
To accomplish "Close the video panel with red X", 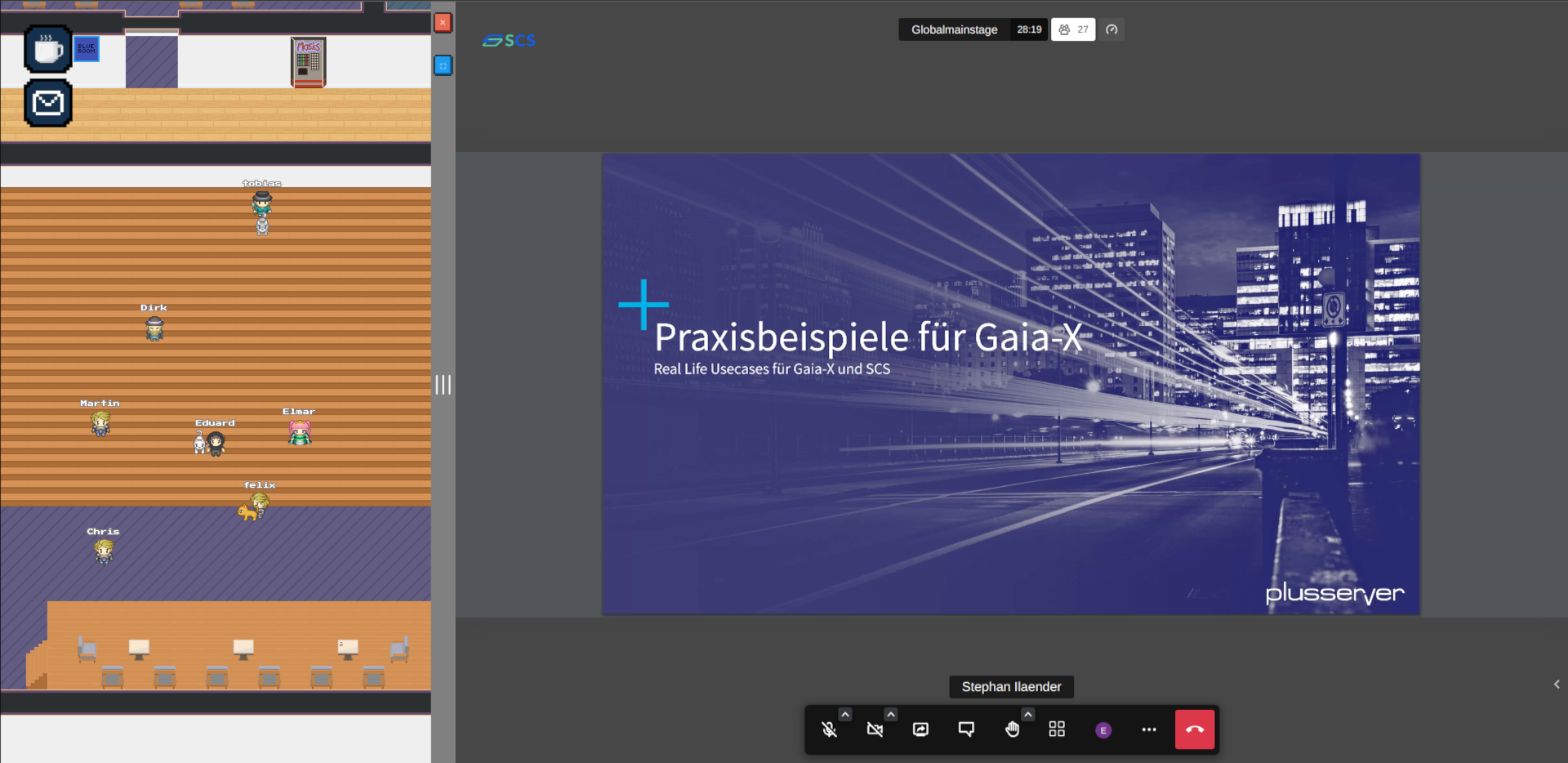I will pyautogui.click(x=443, y=22).
